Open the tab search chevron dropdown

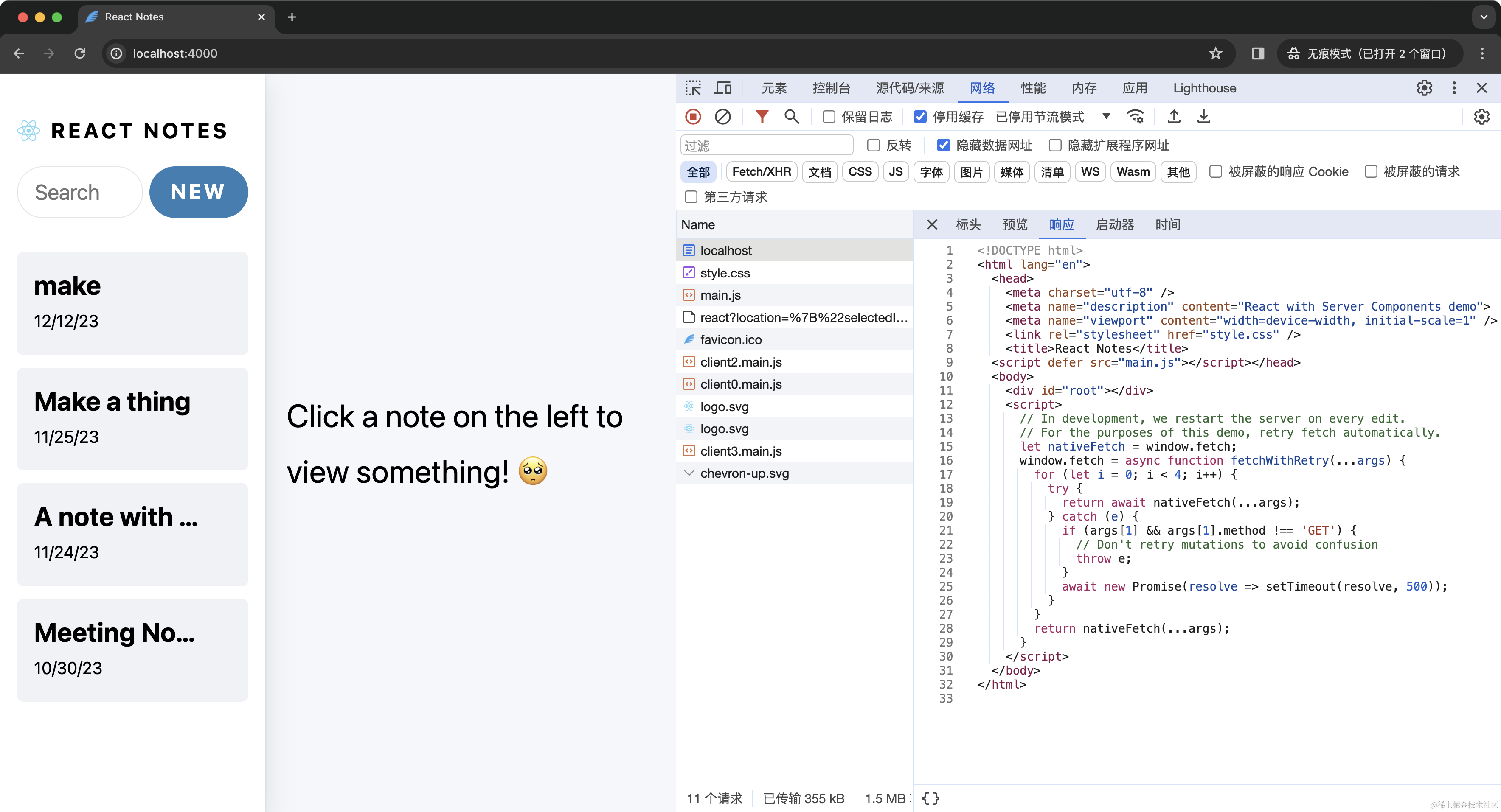[x=1484, y=17]
